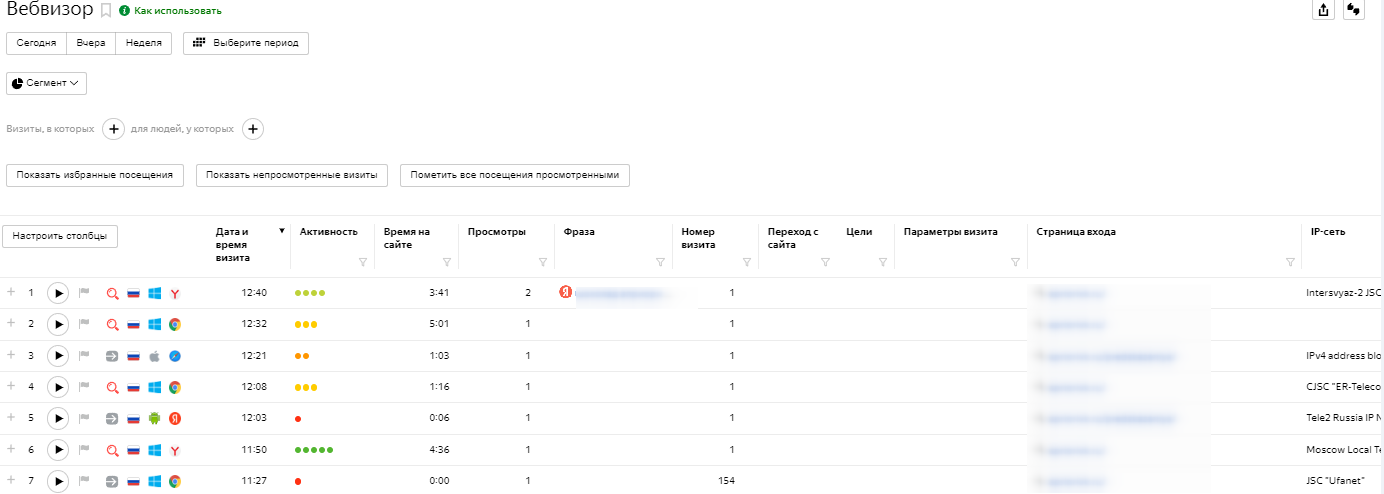Screen dimensions: 1384x494
Task: Click the search source icon in row 1
Action: point(113,294)
